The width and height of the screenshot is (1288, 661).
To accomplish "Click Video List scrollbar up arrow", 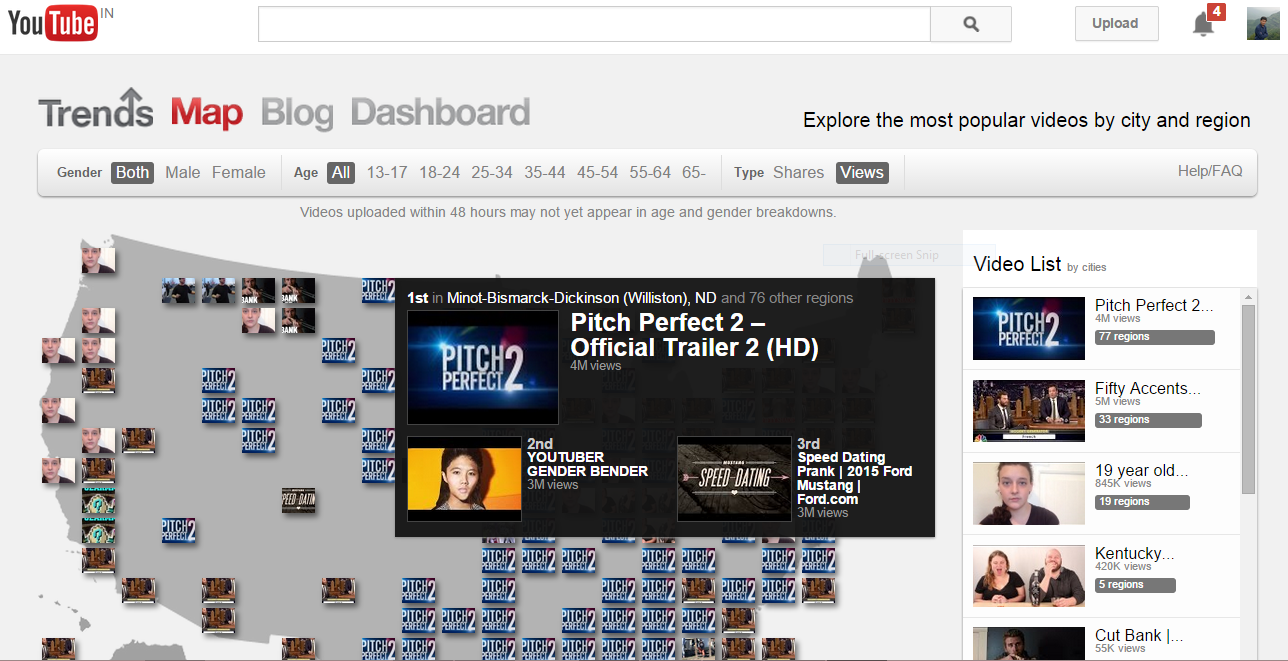I will tap(1248, 297).
